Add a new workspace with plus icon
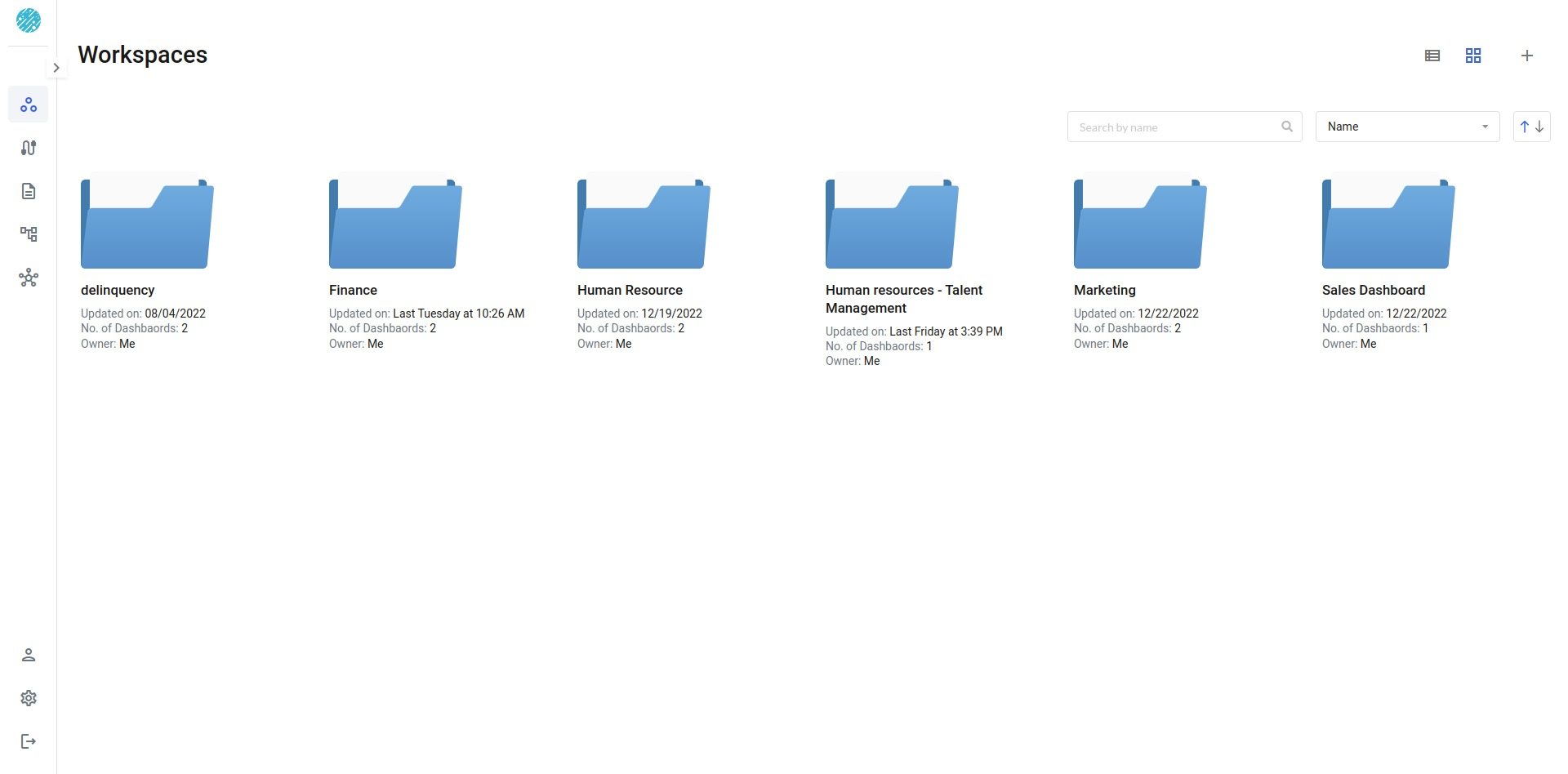The height and width of the screenshot is (774, 1568). pos(1527,56)
